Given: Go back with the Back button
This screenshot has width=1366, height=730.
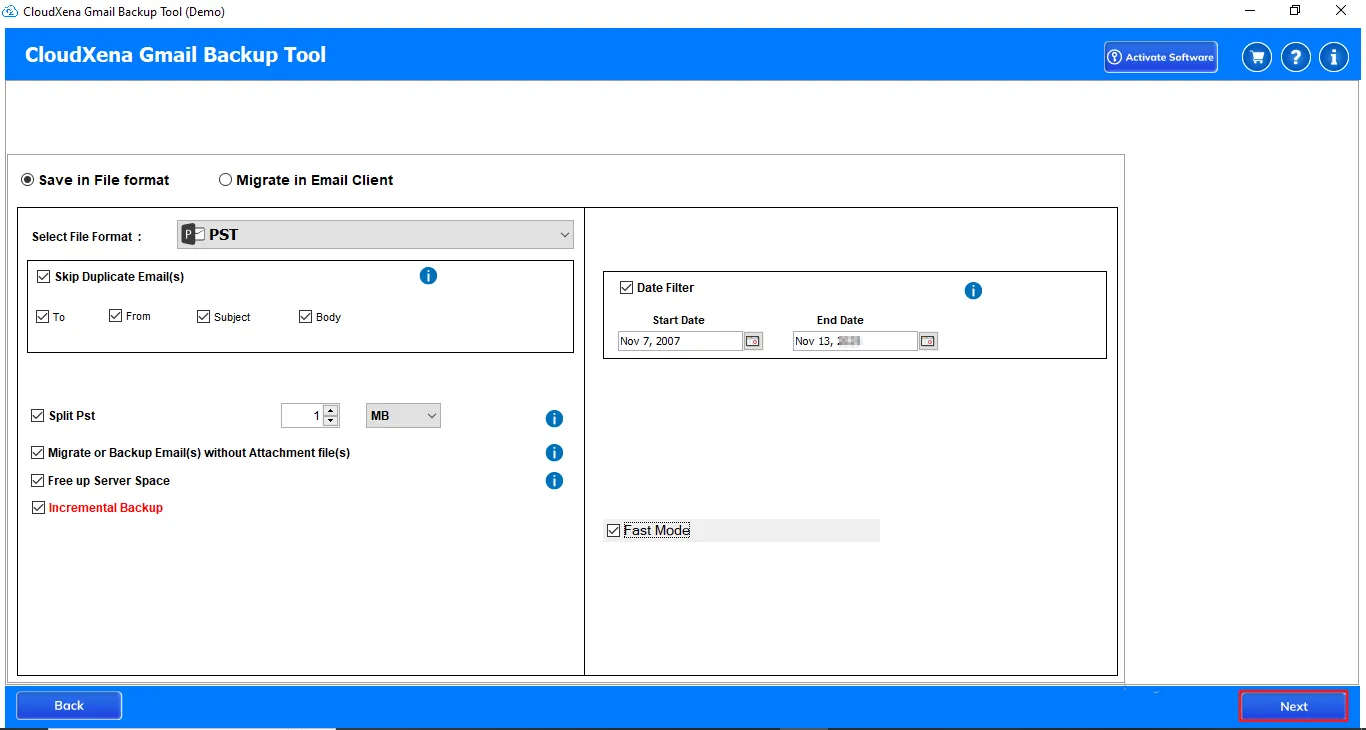Looking at the screenshot, I should tap(69, 705).
